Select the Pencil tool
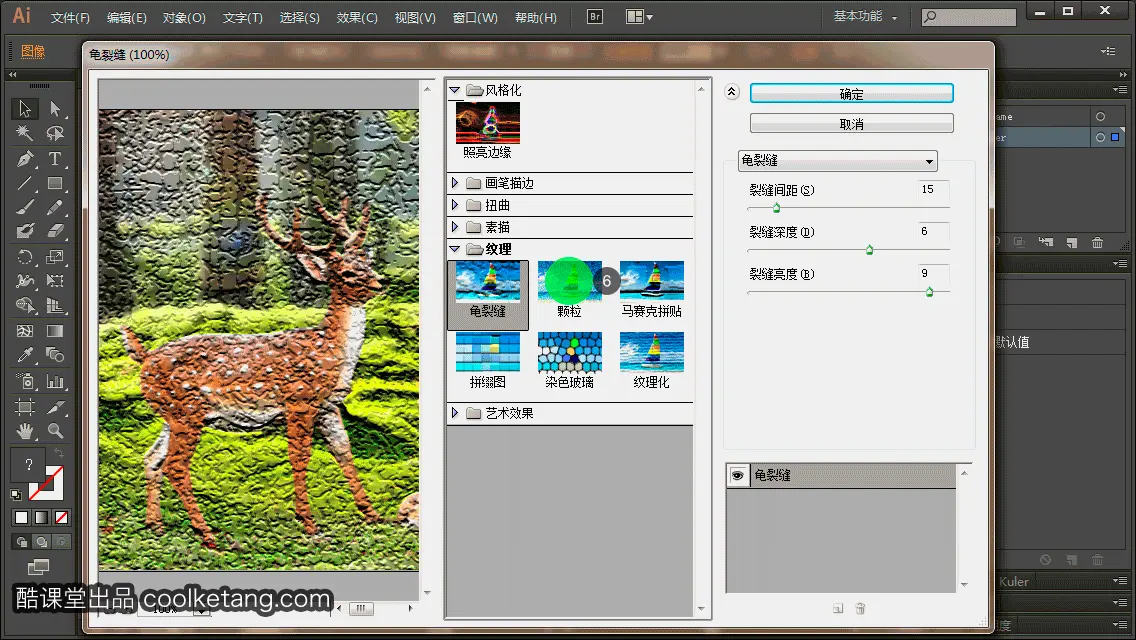The image size is (1136, 640). tap(55, 207)
